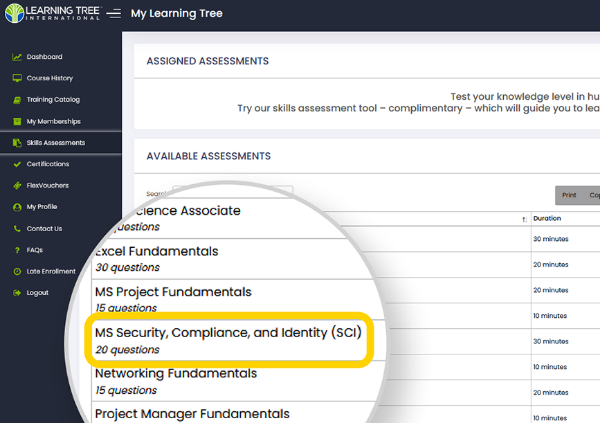Viewport: 600px width, 423px height.
Task: Click the Print button
Action: pyautogui.click(x=569, y=195)
